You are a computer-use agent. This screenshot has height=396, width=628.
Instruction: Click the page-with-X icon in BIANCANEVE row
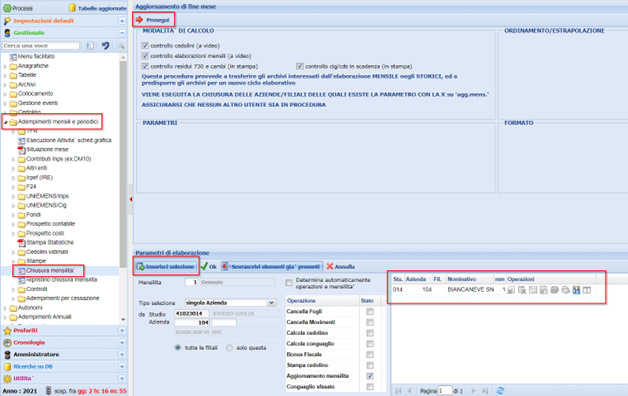point(522,289)
